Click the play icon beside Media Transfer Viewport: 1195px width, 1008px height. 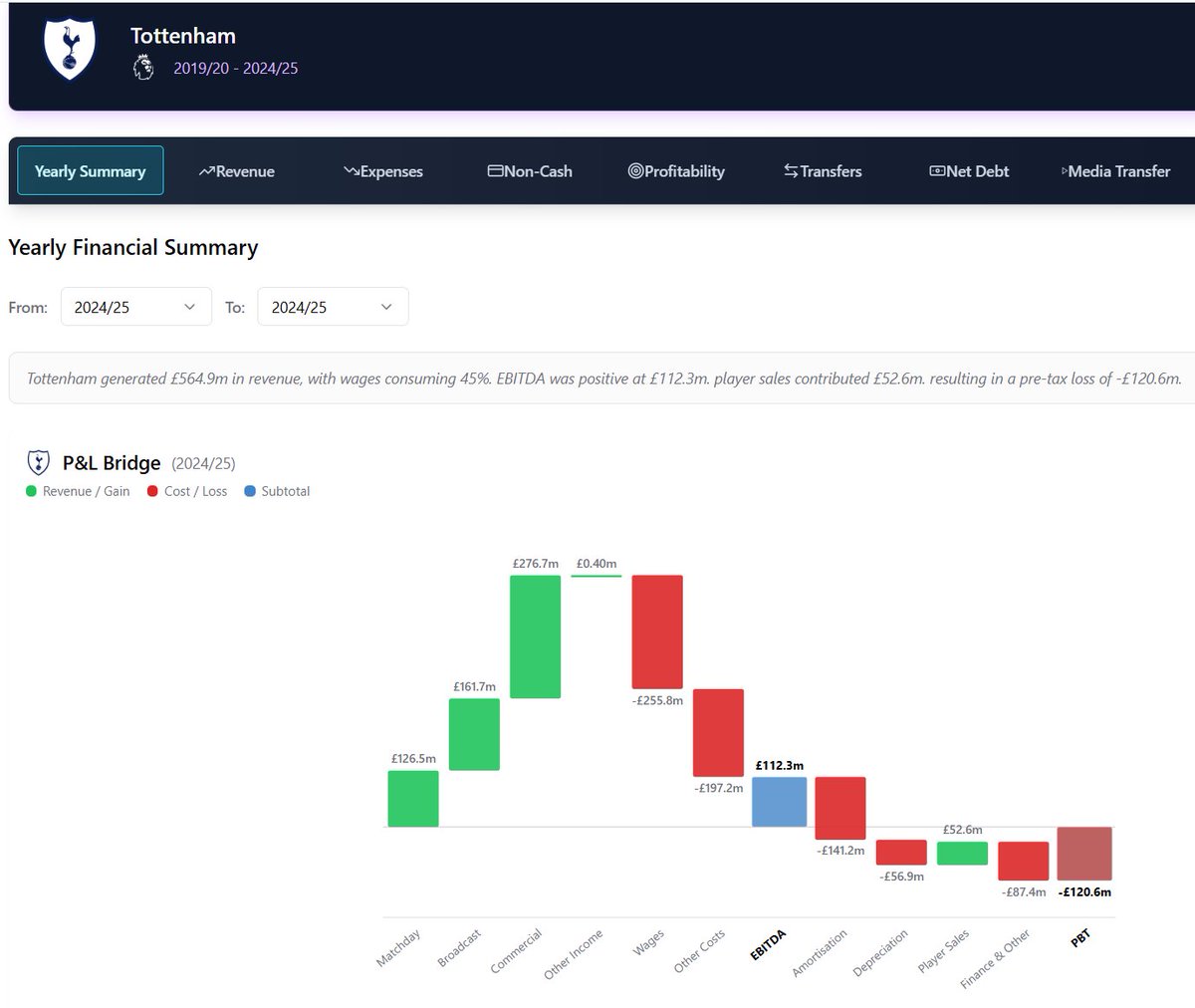pyautogui.click(x=1065, y=171)
